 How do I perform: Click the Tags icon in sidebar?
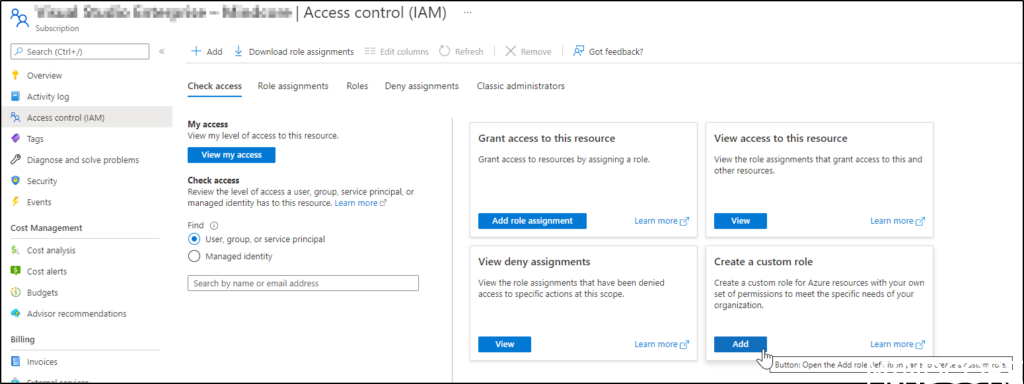coord(16,138)
